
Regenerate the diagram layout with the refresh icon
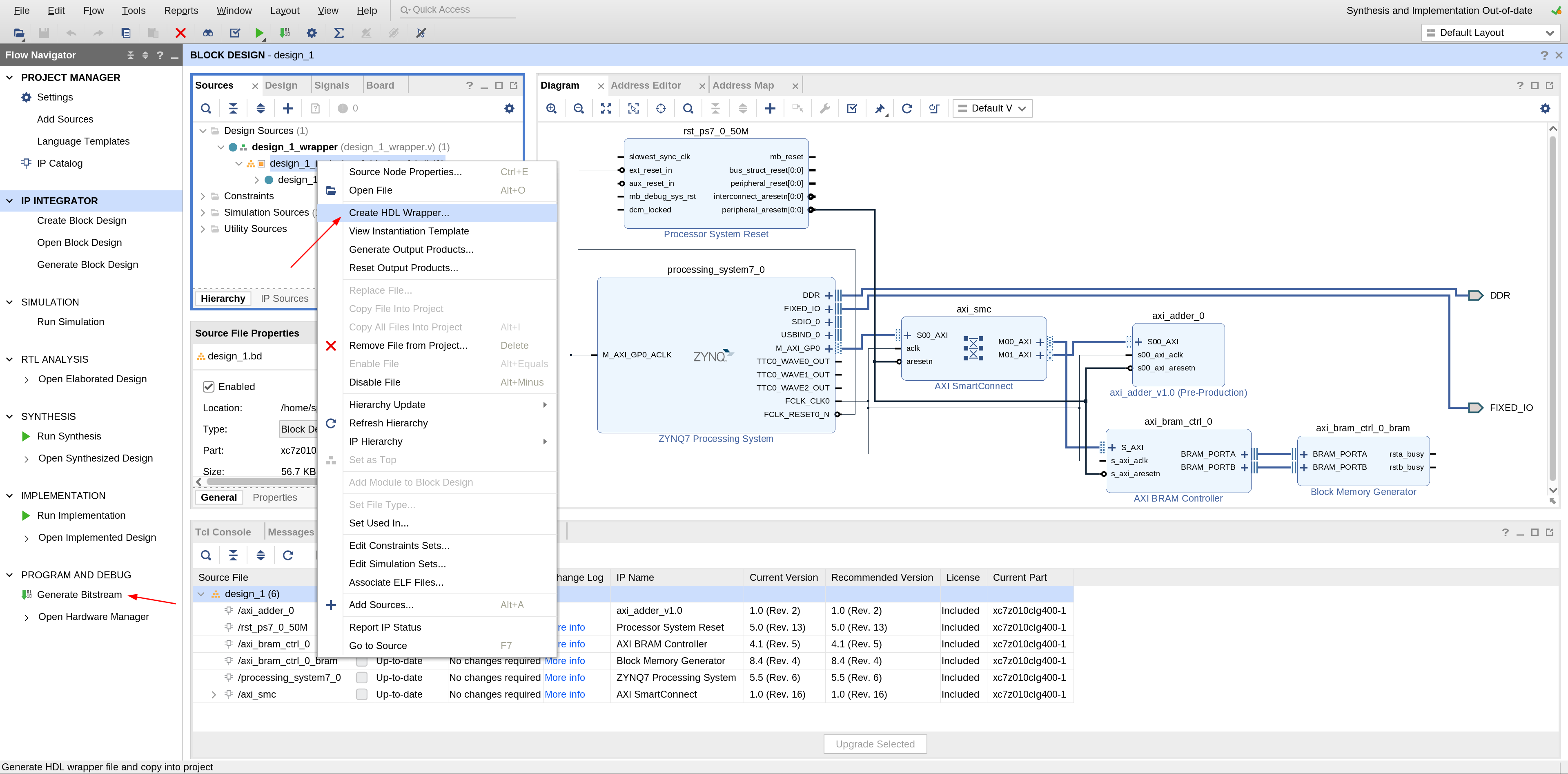[x=907, y=108]
